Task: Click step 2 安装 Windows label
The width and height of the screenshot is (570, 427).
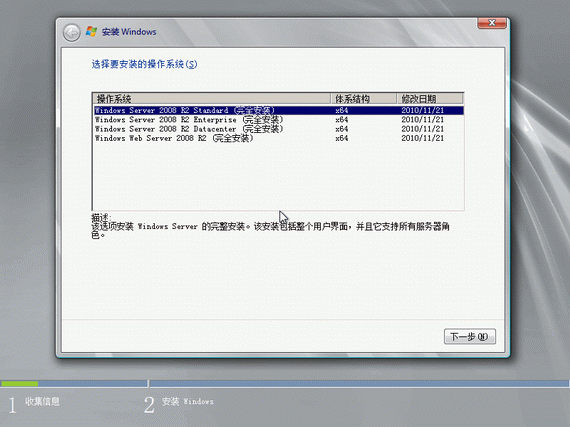Action: click(188, 402)
